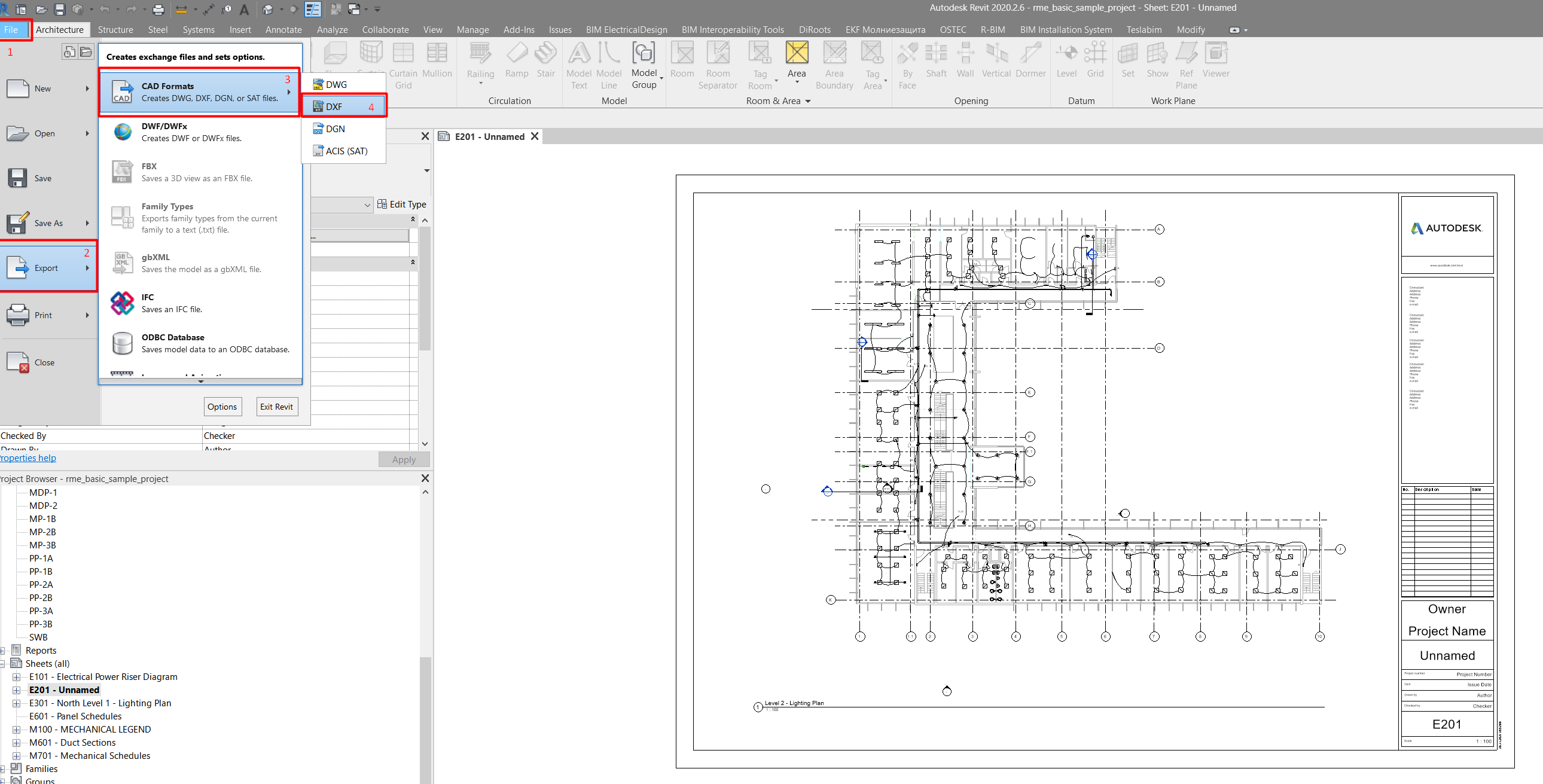Select the Measure Between Two References tool
The image size is (1543, 784).
point(181,10)
